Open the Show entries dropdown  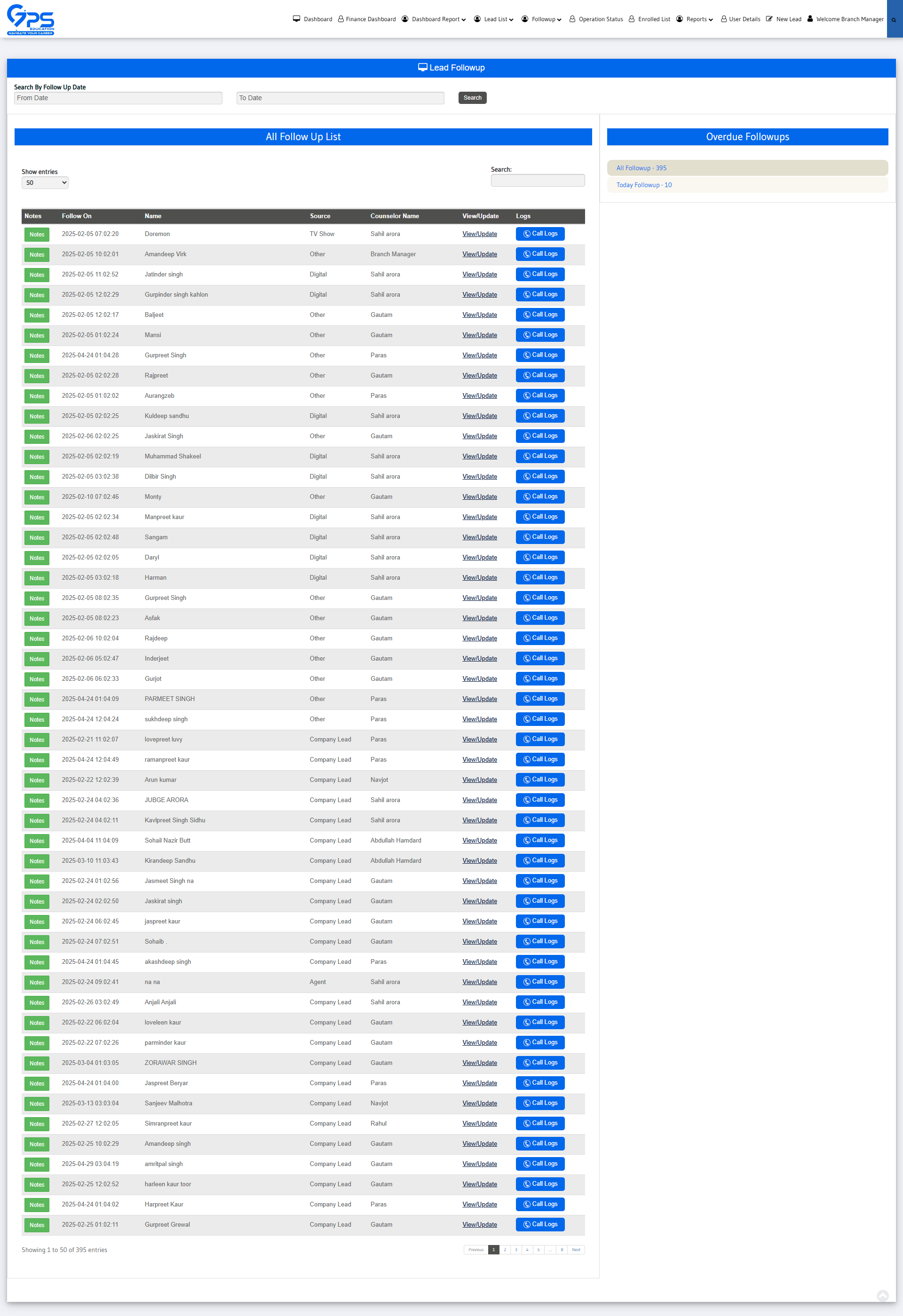coord(45,182)
